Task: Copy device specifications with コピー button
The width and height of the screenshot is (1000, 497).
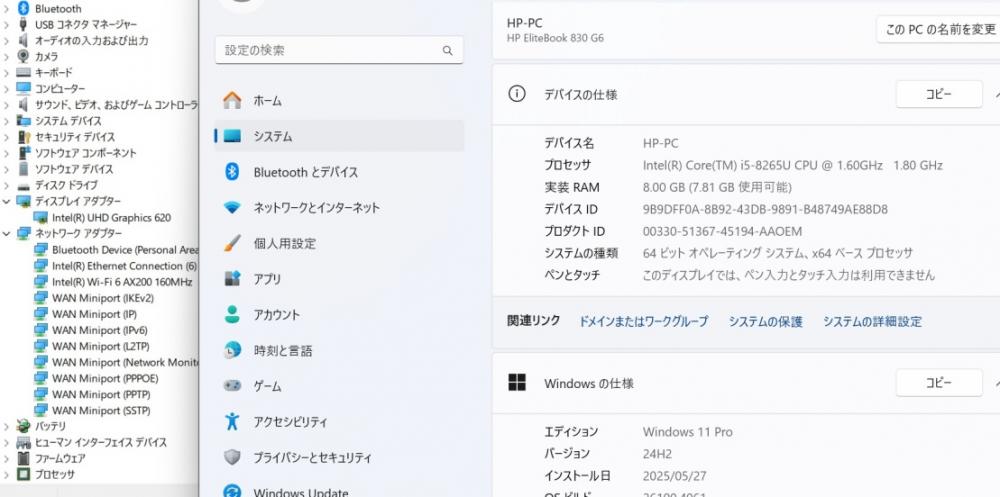Action: tap(939, 94)
